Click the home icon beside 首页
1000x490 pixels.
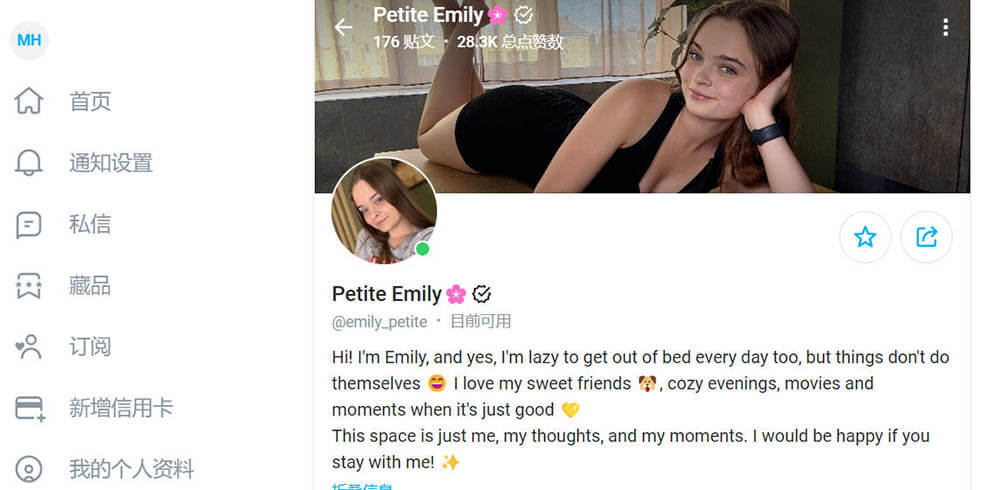(30, 101)
